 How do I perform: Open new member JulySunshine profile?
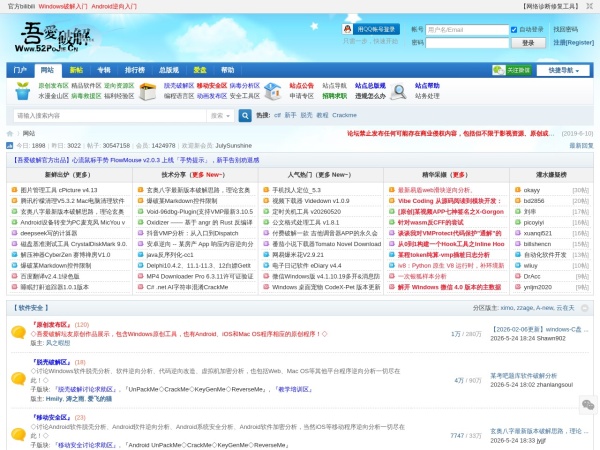coord(234,146)
